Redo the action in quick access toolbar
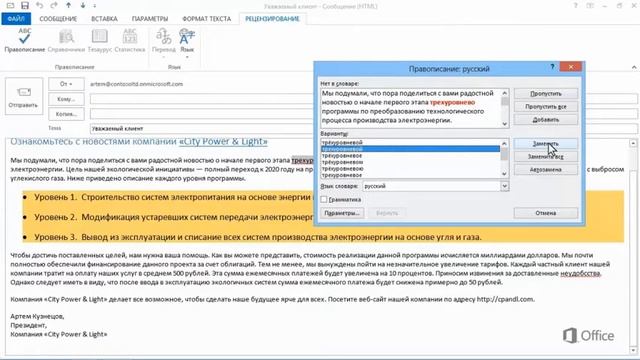This screenshot has height=360, width=640. (54, 6)
